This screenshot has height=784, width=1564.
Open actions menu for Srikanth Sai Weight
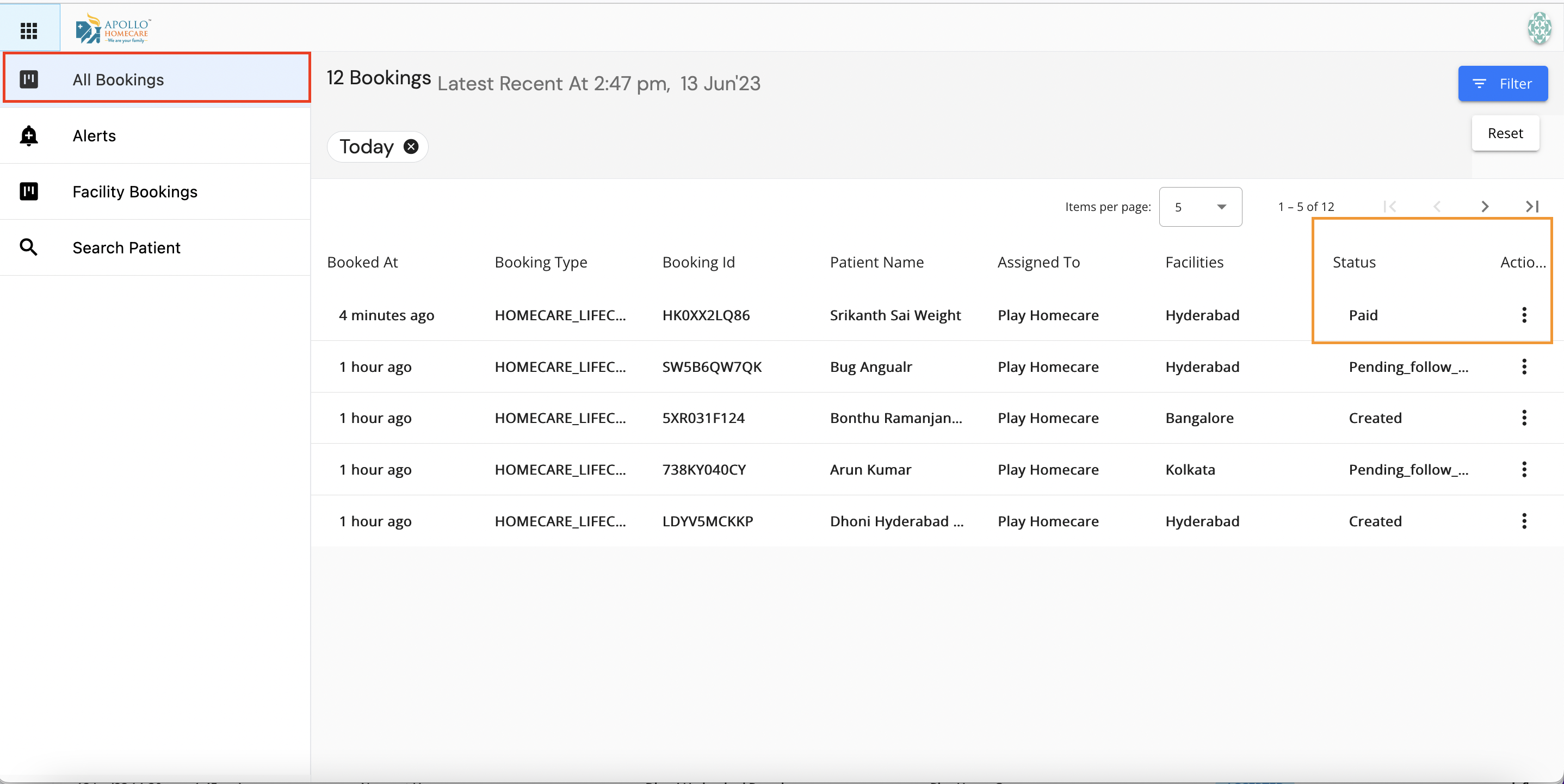click(x=1523, y=315)
